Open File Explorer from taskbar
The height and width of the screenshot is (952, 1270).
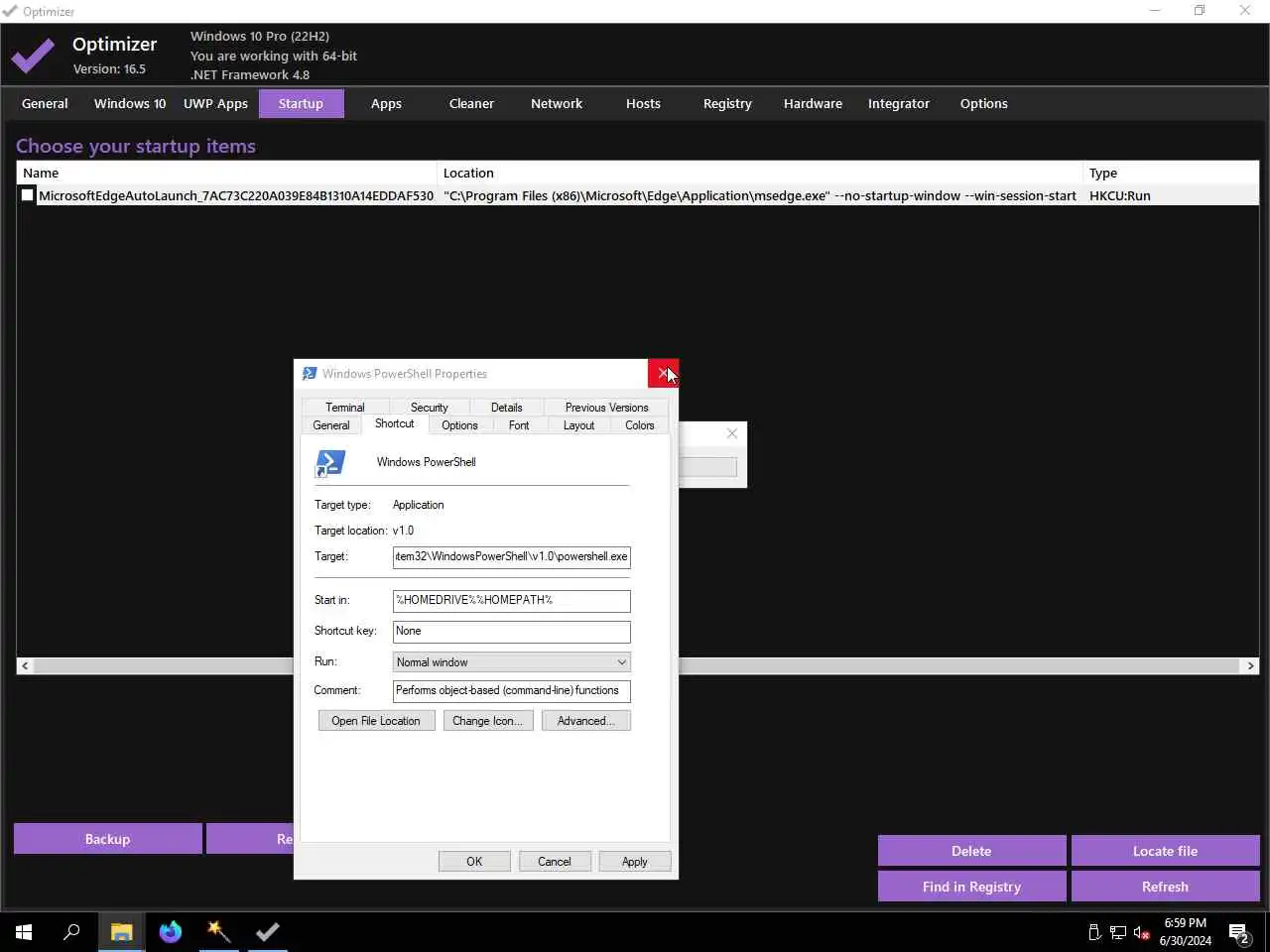[121, 932]
